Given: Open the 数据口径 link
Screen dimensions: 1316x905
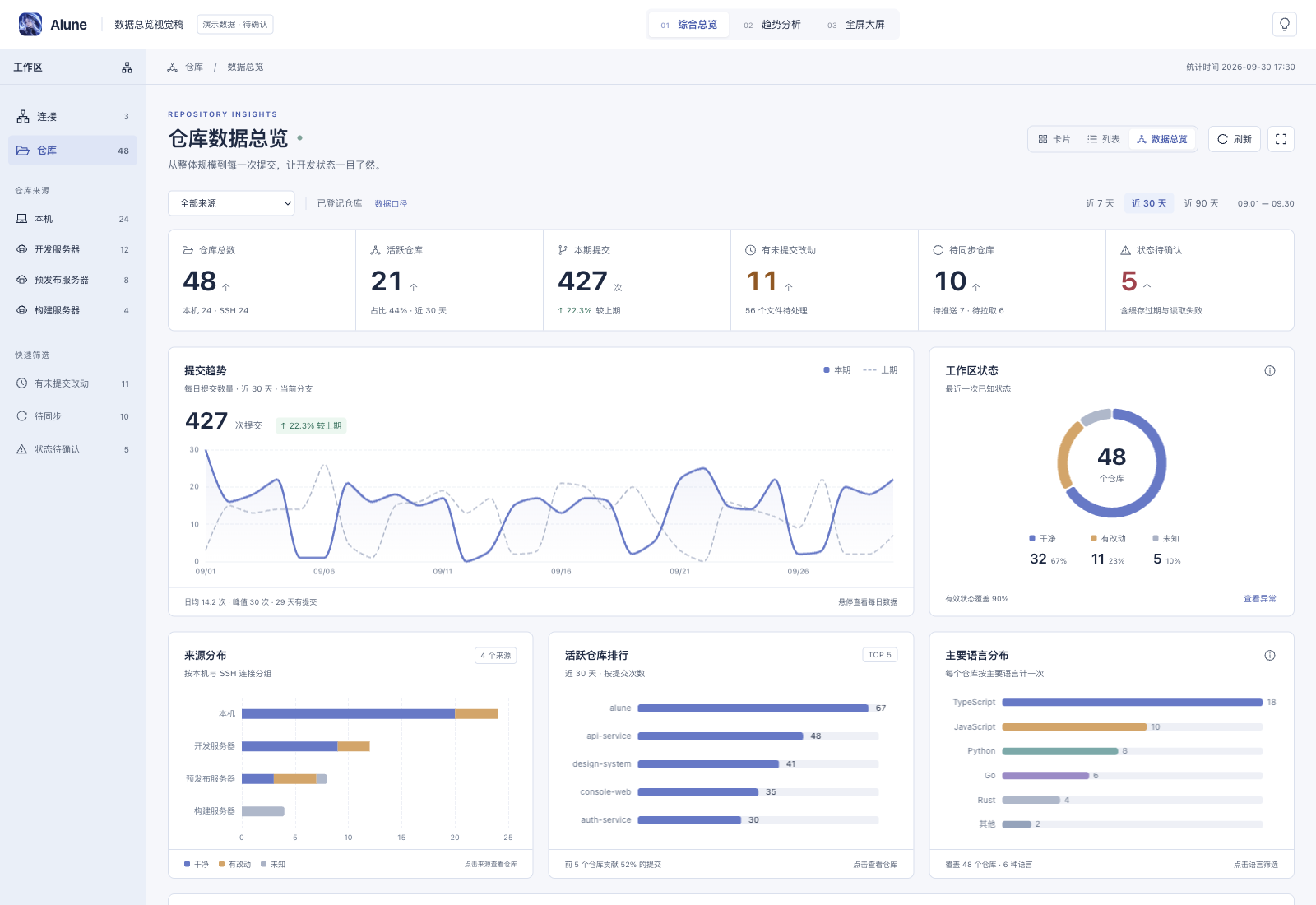Looking at the screenshot, I should click(391, 204).
